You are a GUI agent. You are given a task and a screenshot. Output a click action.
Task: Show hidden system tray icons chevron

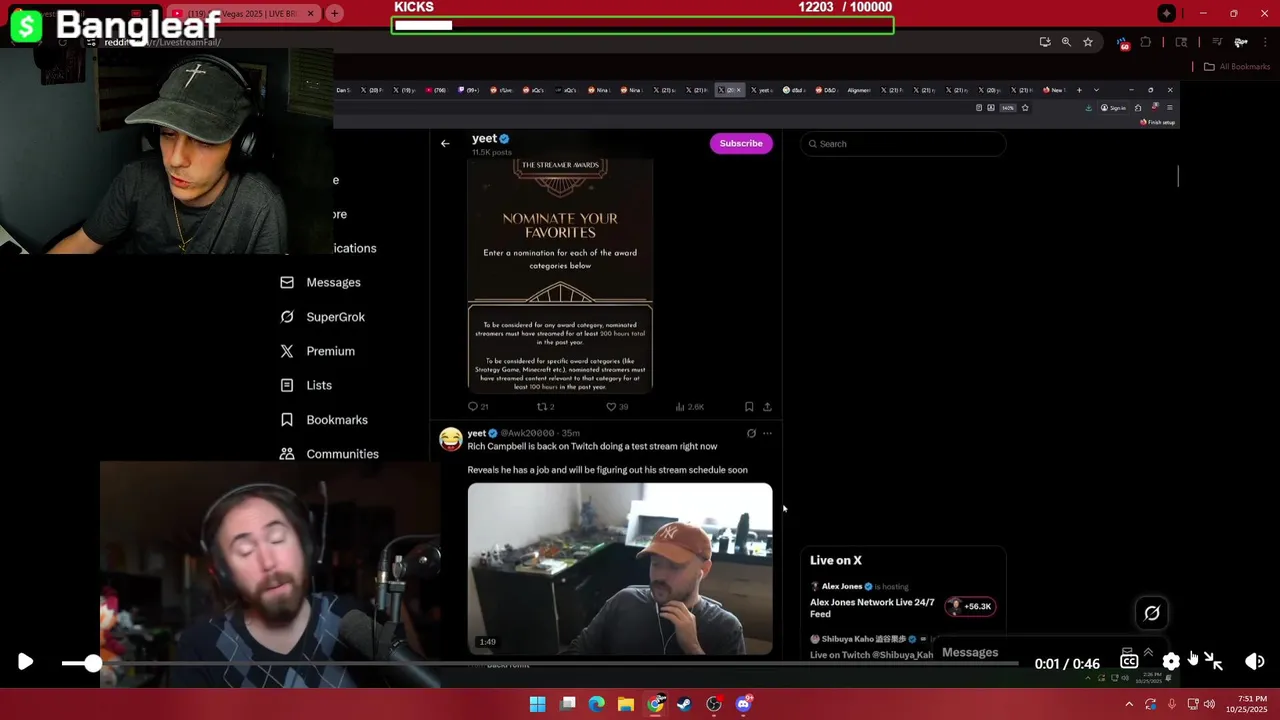[1129, 704]
